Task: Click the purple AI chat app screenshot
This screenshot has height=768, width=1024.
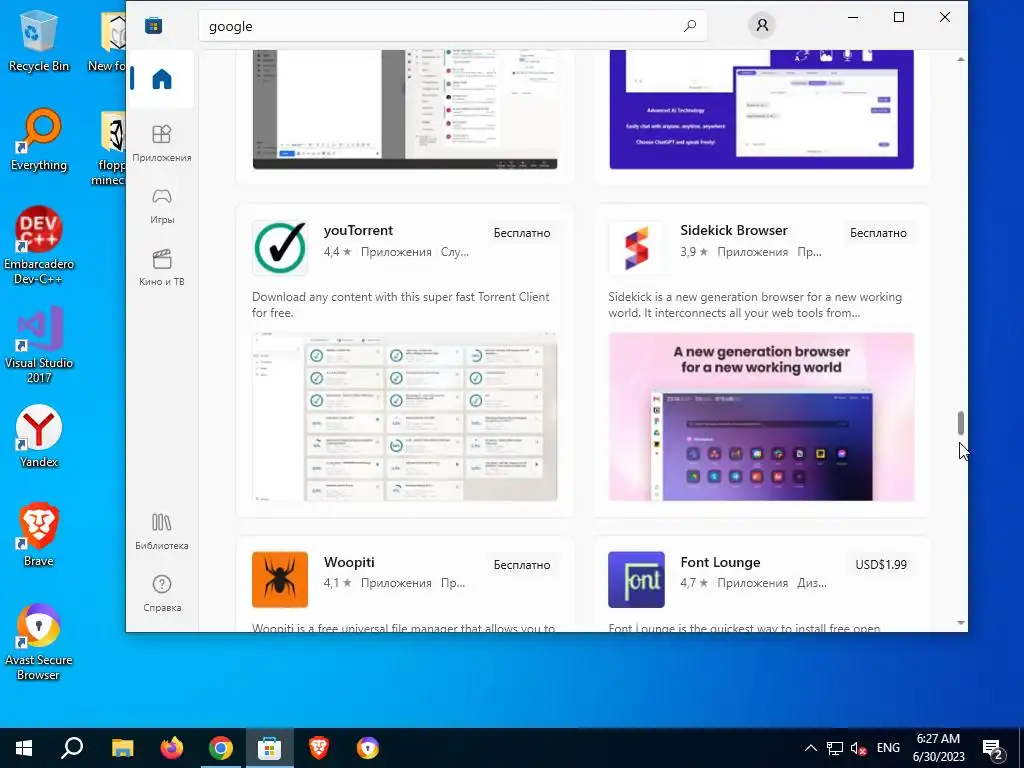Action: click(x=761, y=110)
